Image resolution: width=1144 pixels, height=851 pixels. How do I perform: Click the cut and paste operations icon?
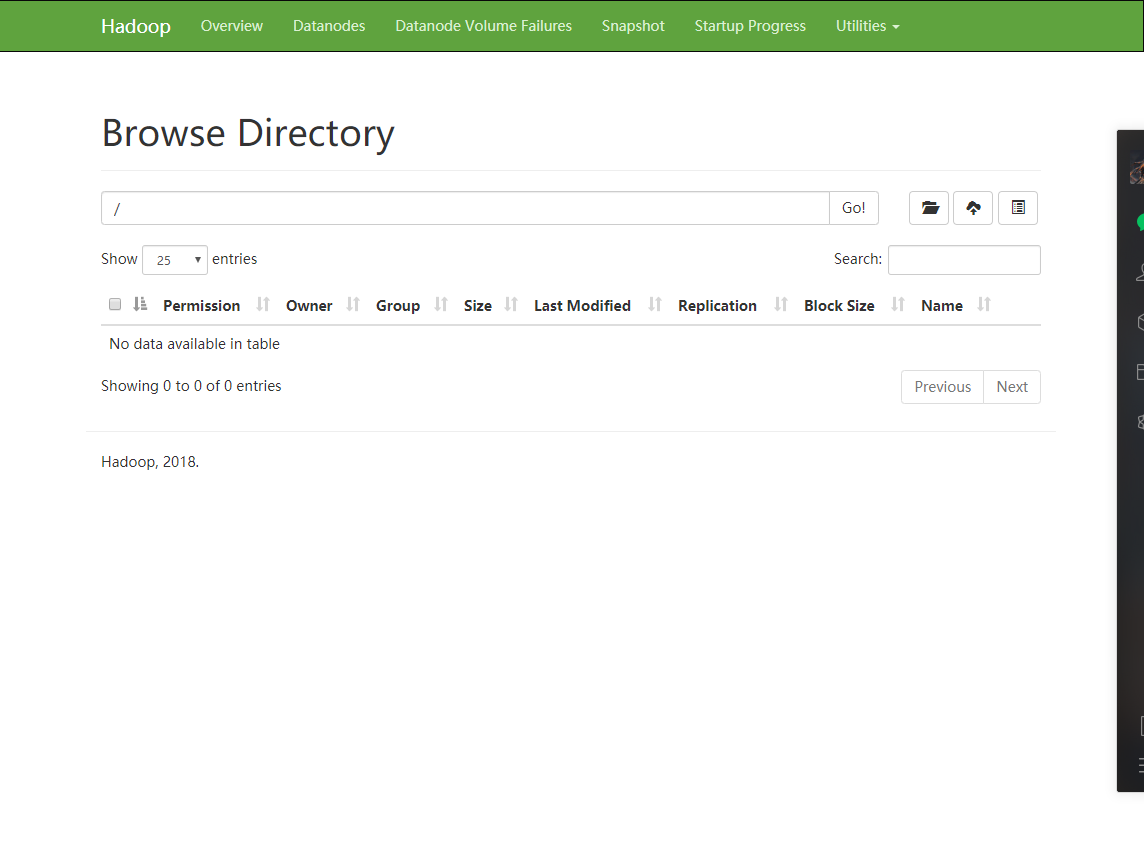[1017, 207]
